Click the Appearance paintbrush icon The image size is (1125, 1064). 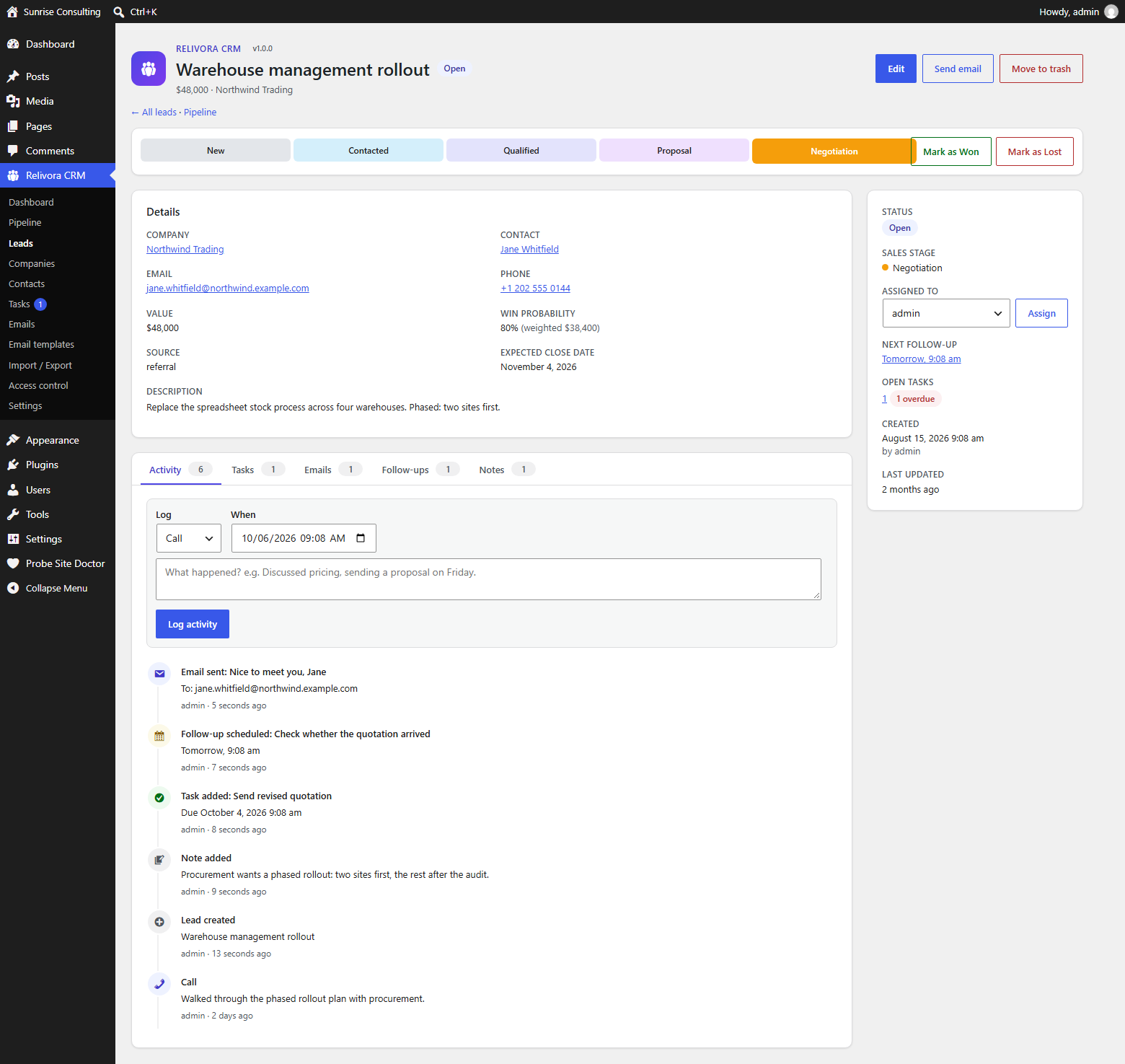(x=13, y=440)
